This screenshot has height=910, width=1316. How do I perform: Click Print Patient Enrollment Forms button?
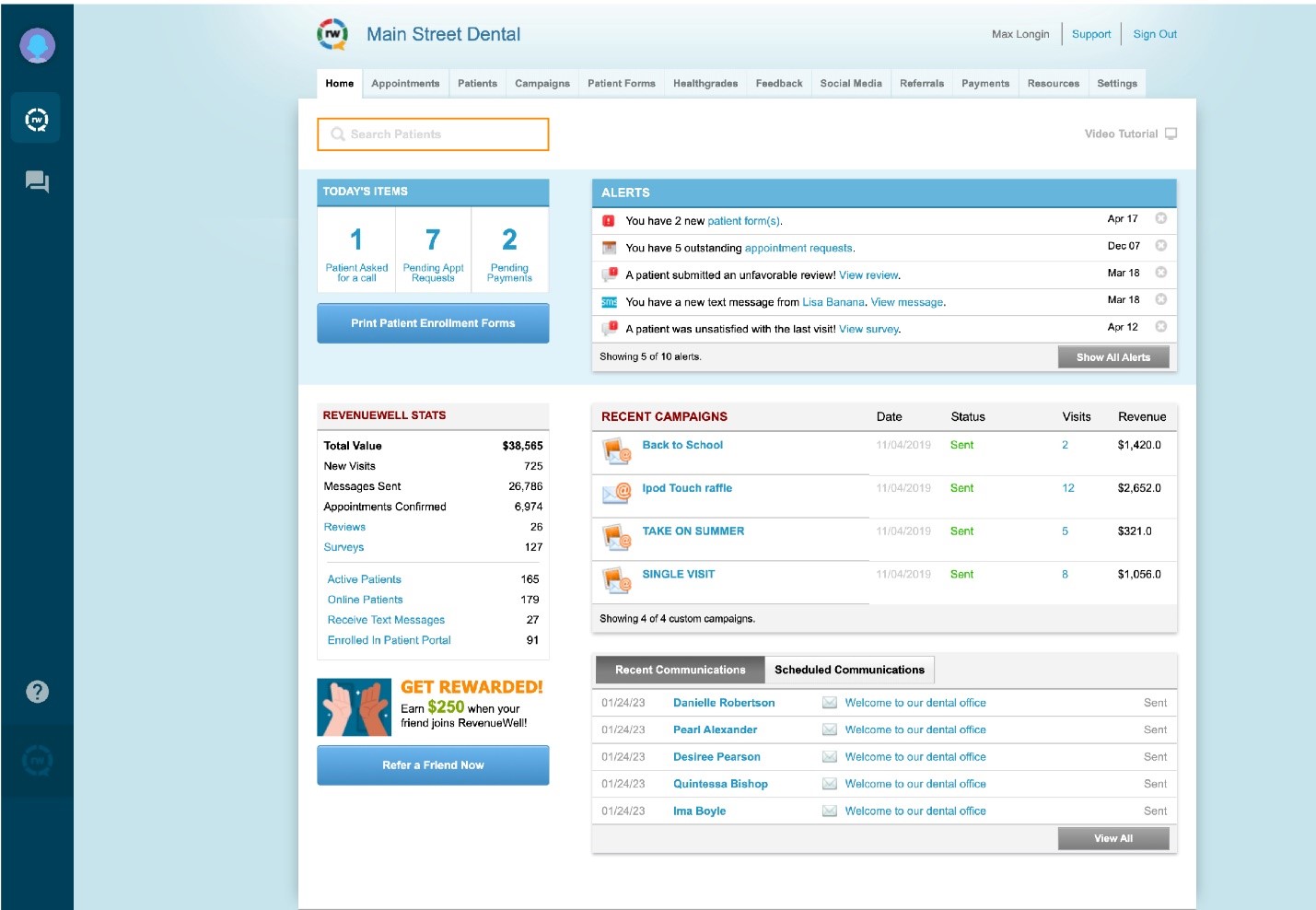click(433, 323)
